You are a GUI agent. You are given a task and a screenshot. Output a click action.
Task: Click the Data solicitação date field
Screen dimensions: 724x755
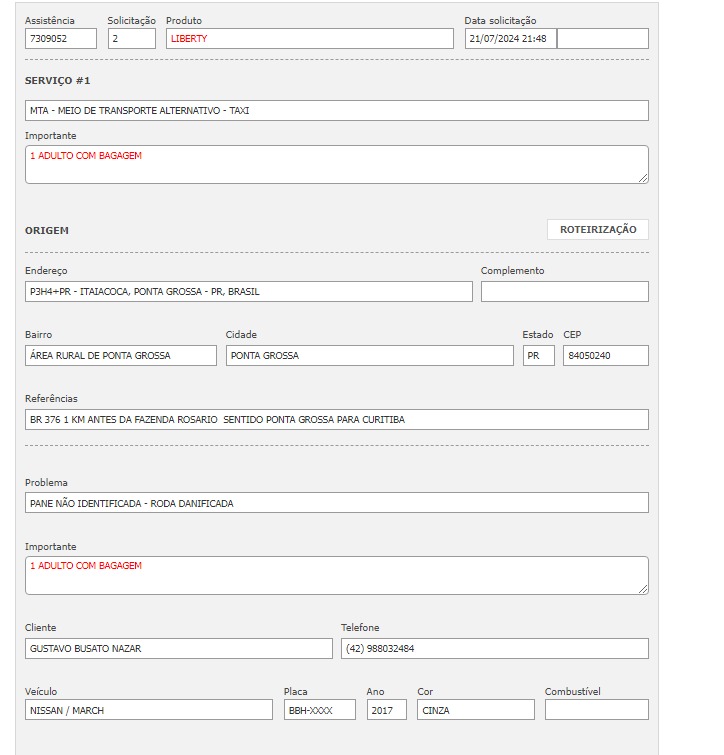point(510,39)
